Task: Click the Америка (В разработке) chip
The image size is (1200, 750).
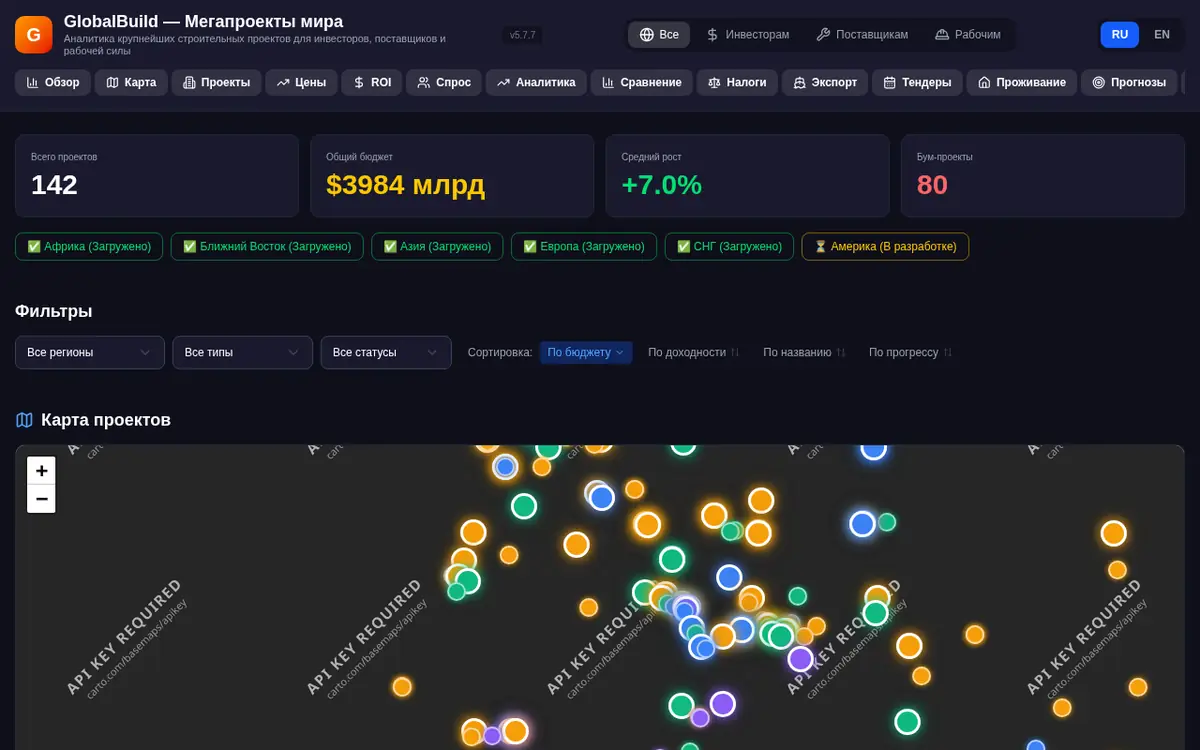Action: pyautogui.click(x=885, y=246)
